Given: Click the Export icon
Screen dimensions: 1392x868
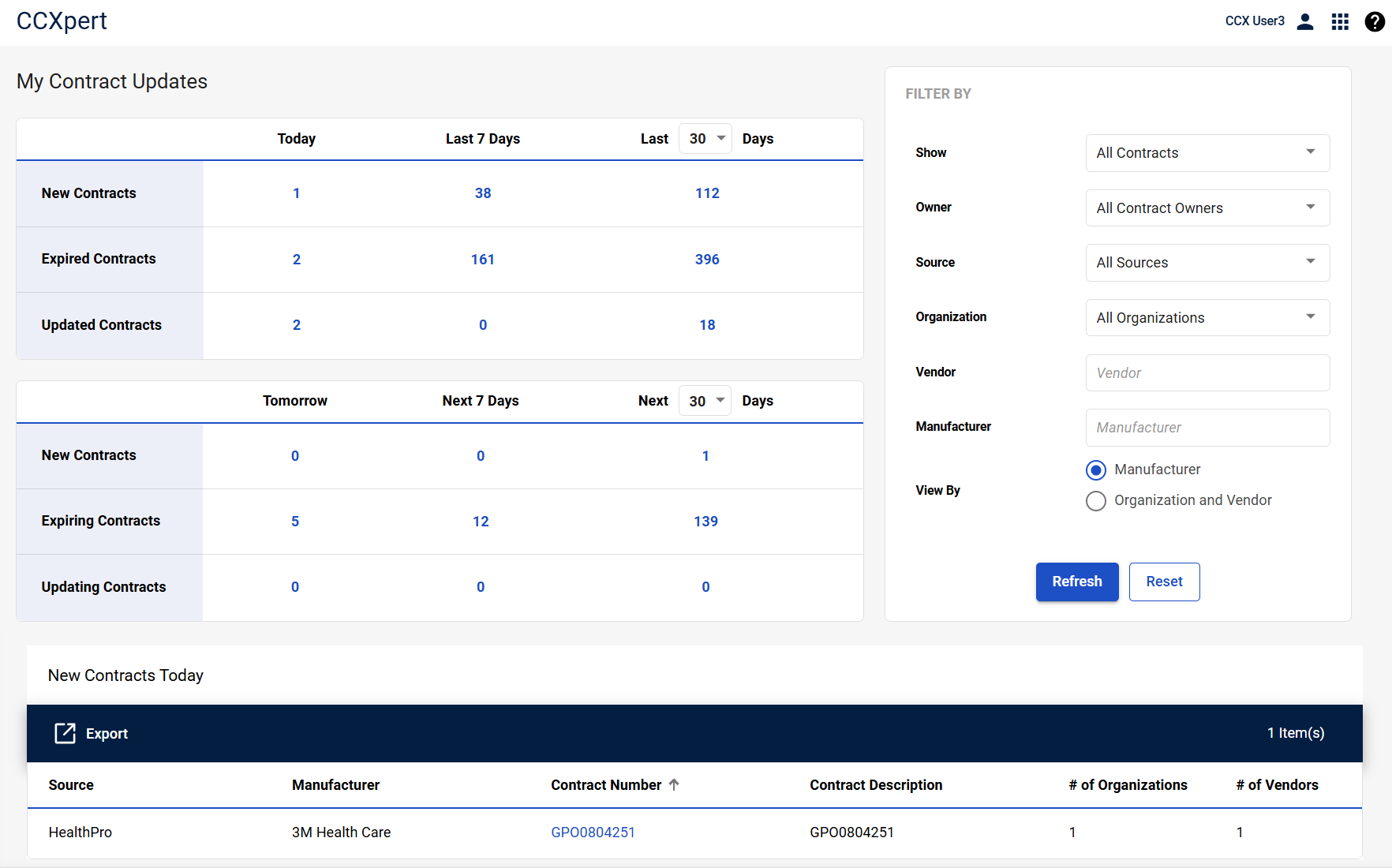Looking at the screenshot, I should (65, 733).
